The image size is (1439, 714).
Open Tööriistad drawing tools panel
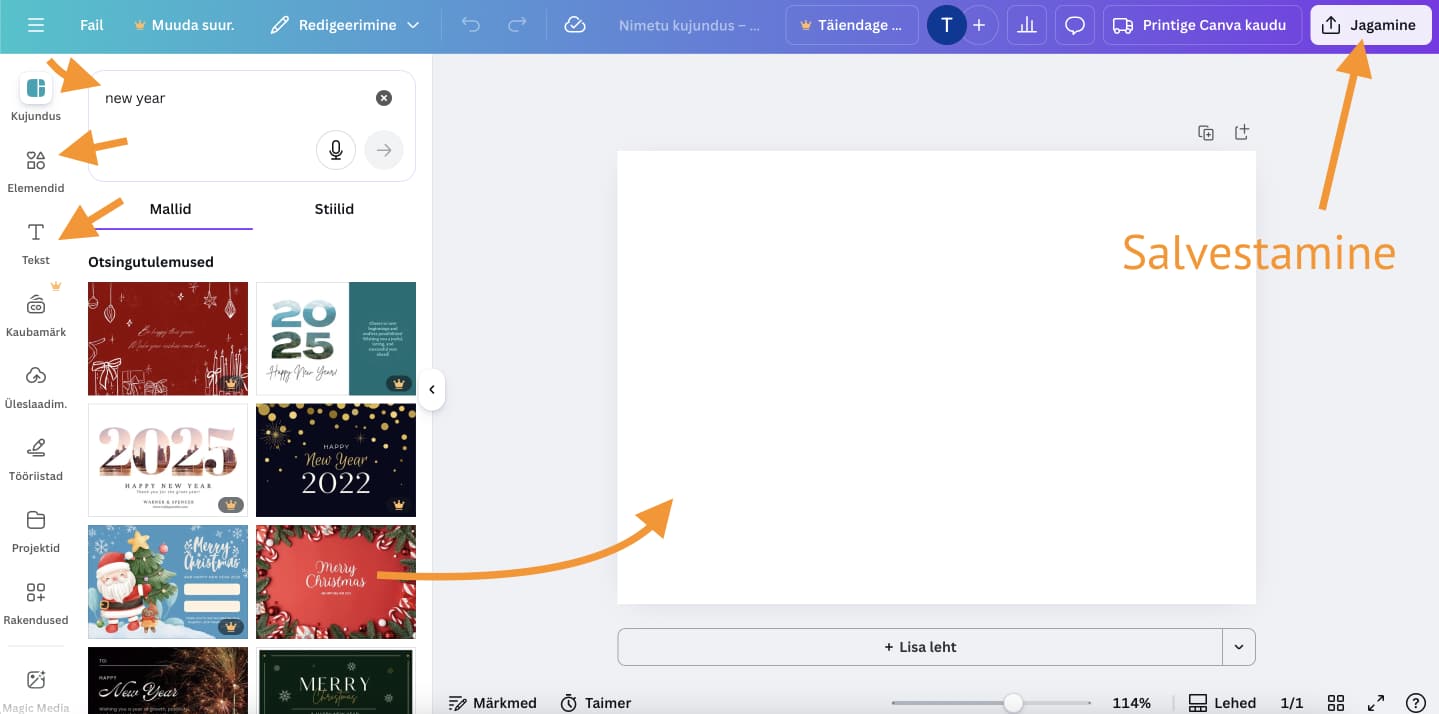point(36,457)
